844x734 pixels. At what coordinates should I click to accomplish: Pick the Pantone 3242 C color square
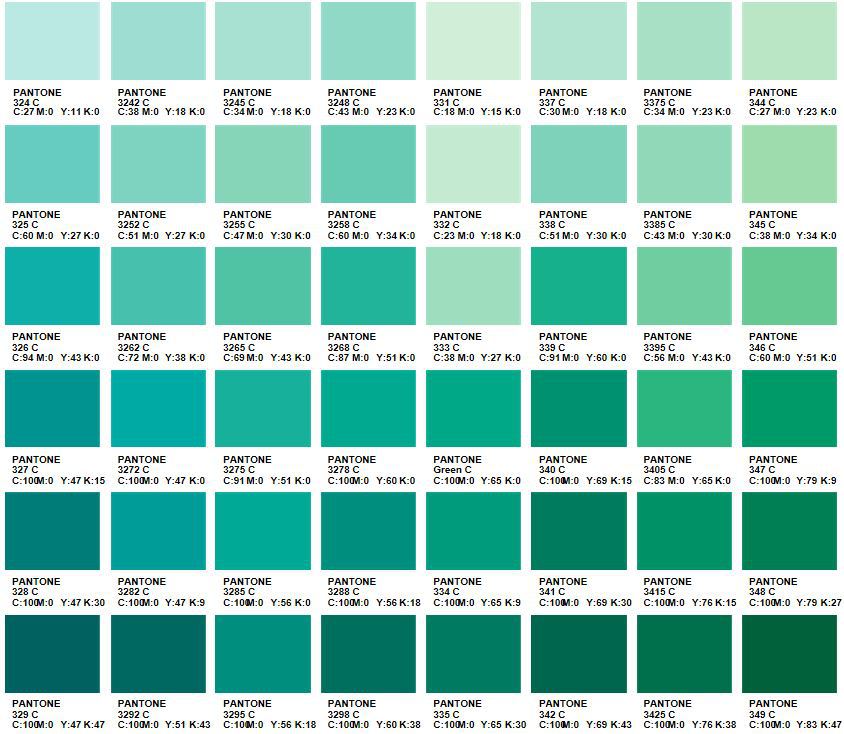pos(158,41)
